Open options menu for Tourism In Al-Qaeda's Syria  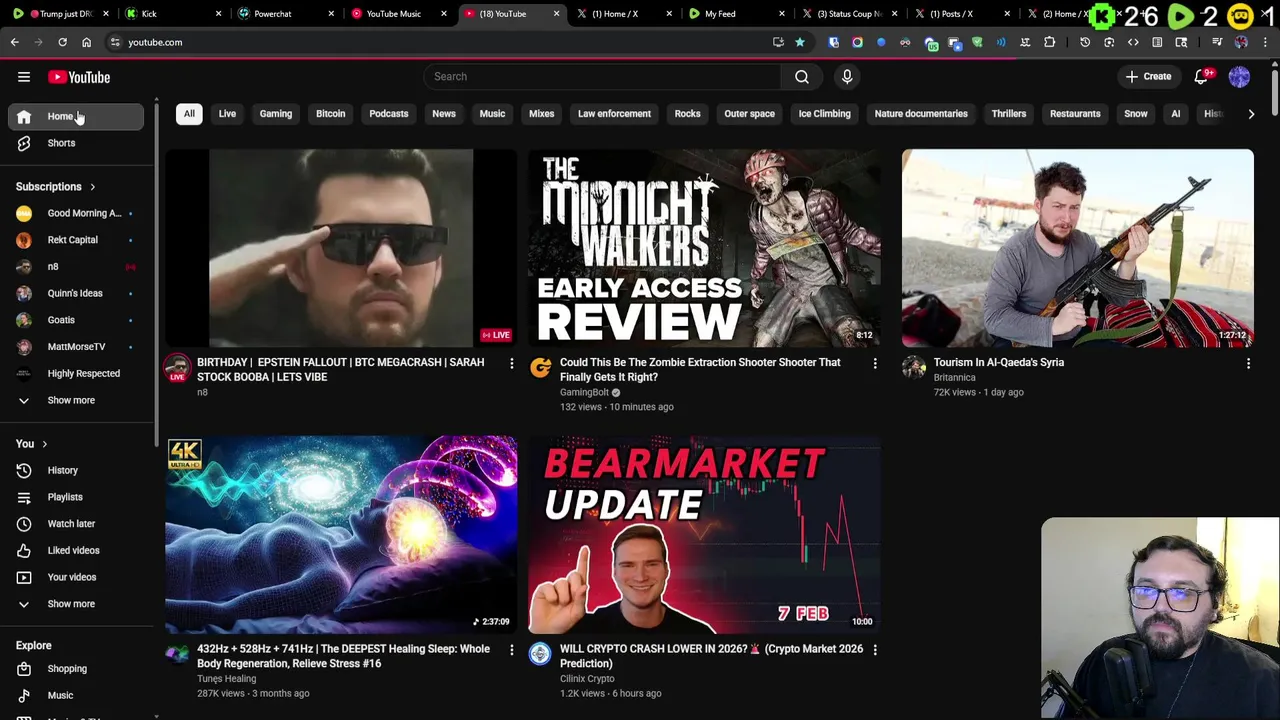click(1248, 364)
